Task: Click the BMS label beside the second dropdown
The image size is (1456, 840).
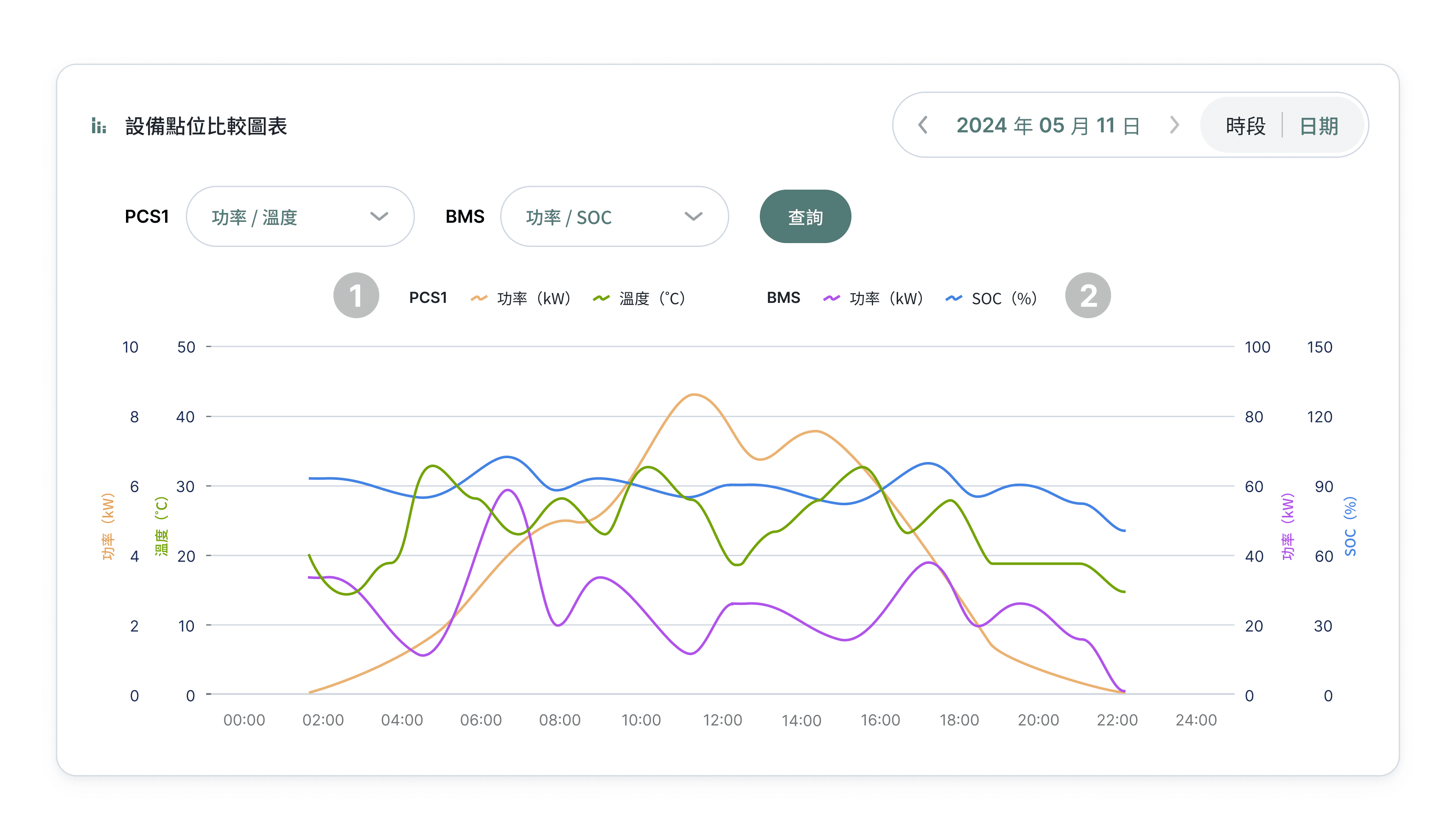Action: pos(465,216)
